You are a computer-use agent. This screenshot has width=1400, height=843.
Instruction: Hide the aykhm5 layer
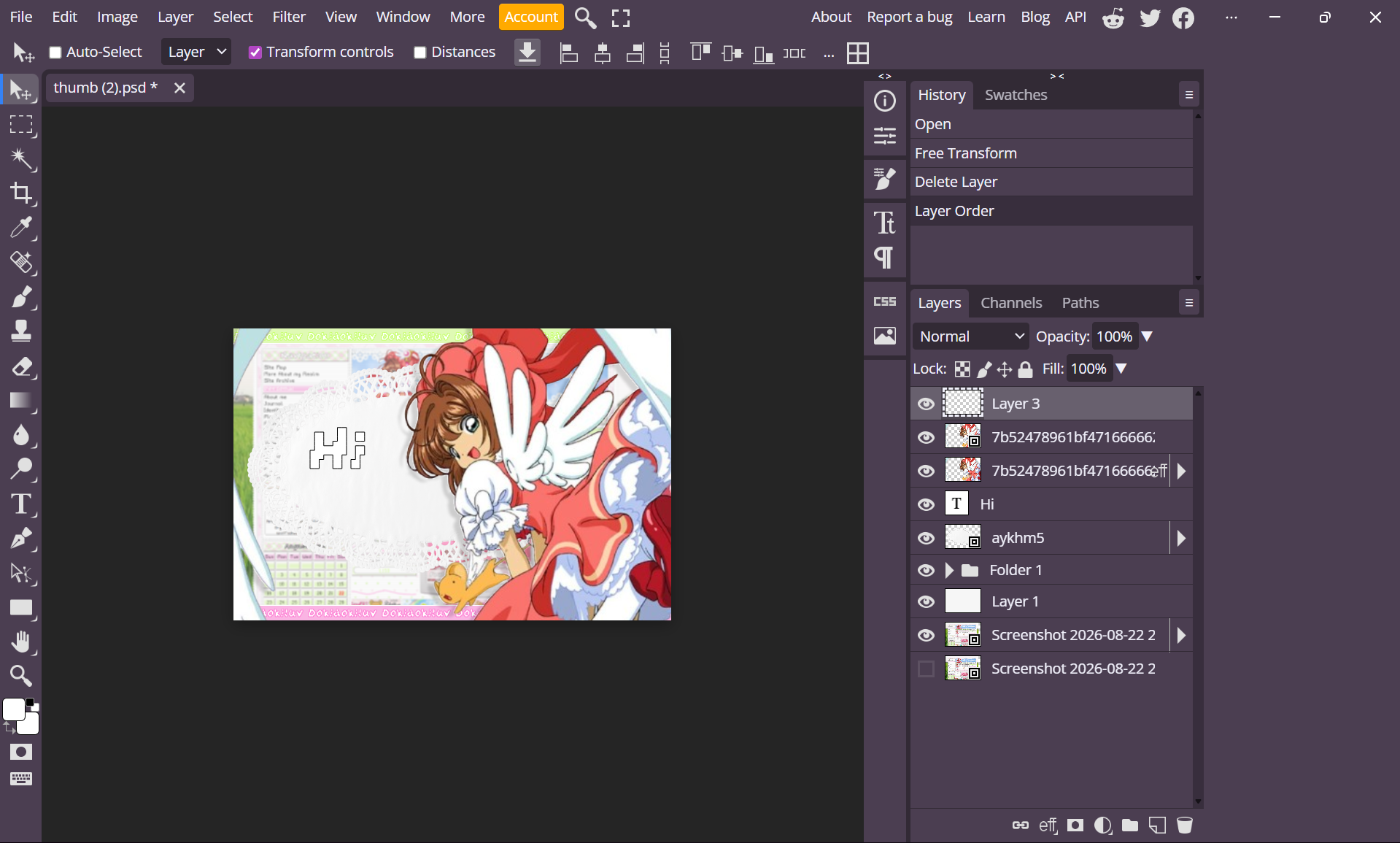click(x=926, y=538)
